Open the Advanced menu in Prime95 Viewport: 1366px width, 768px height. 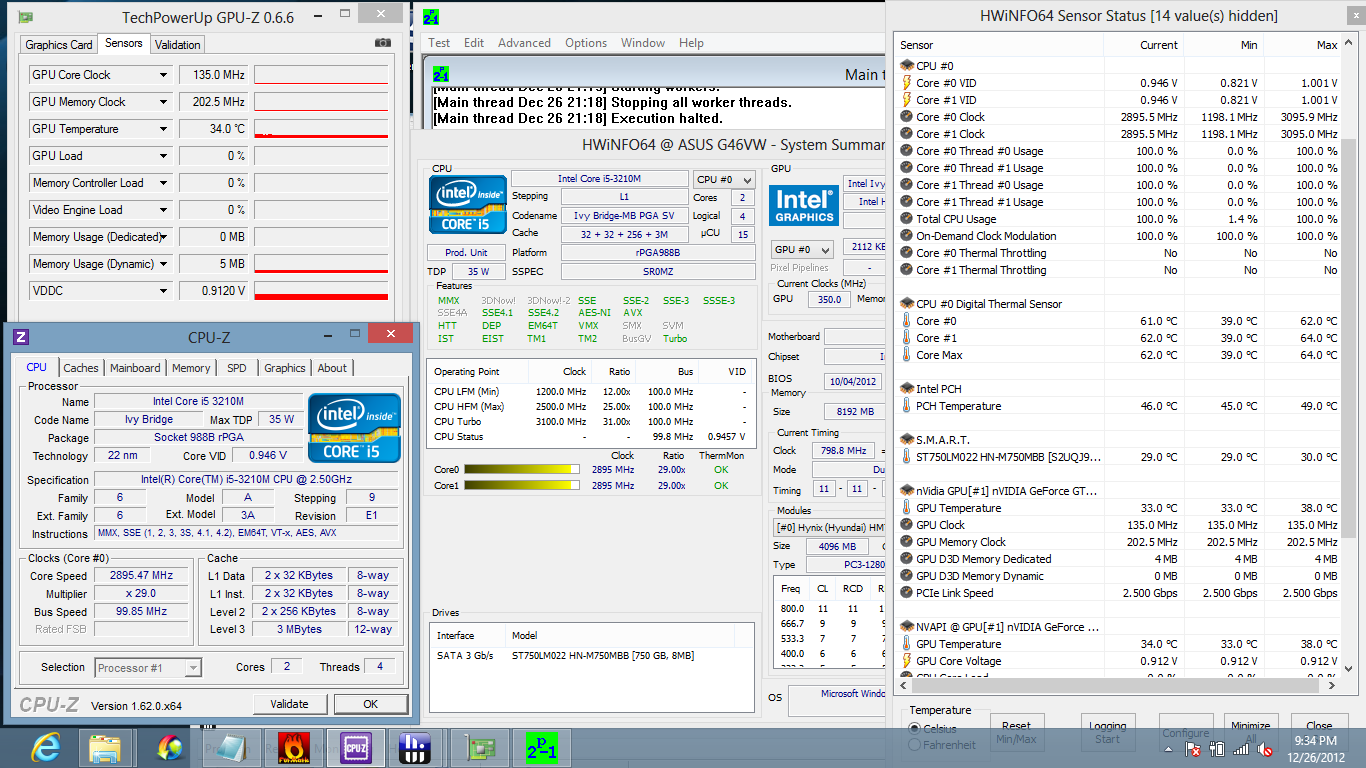tap(524, 43)
